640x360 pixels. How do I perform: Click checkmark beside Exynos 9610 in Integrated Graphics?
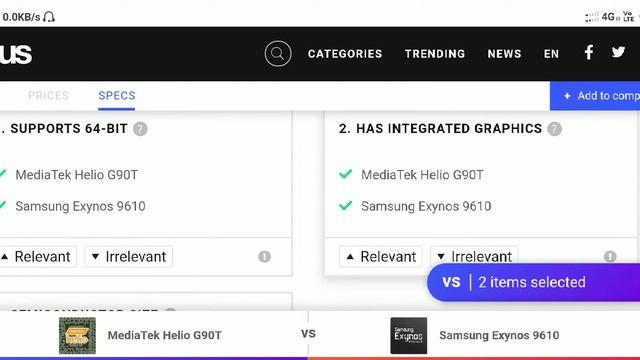tap(345, 205)
